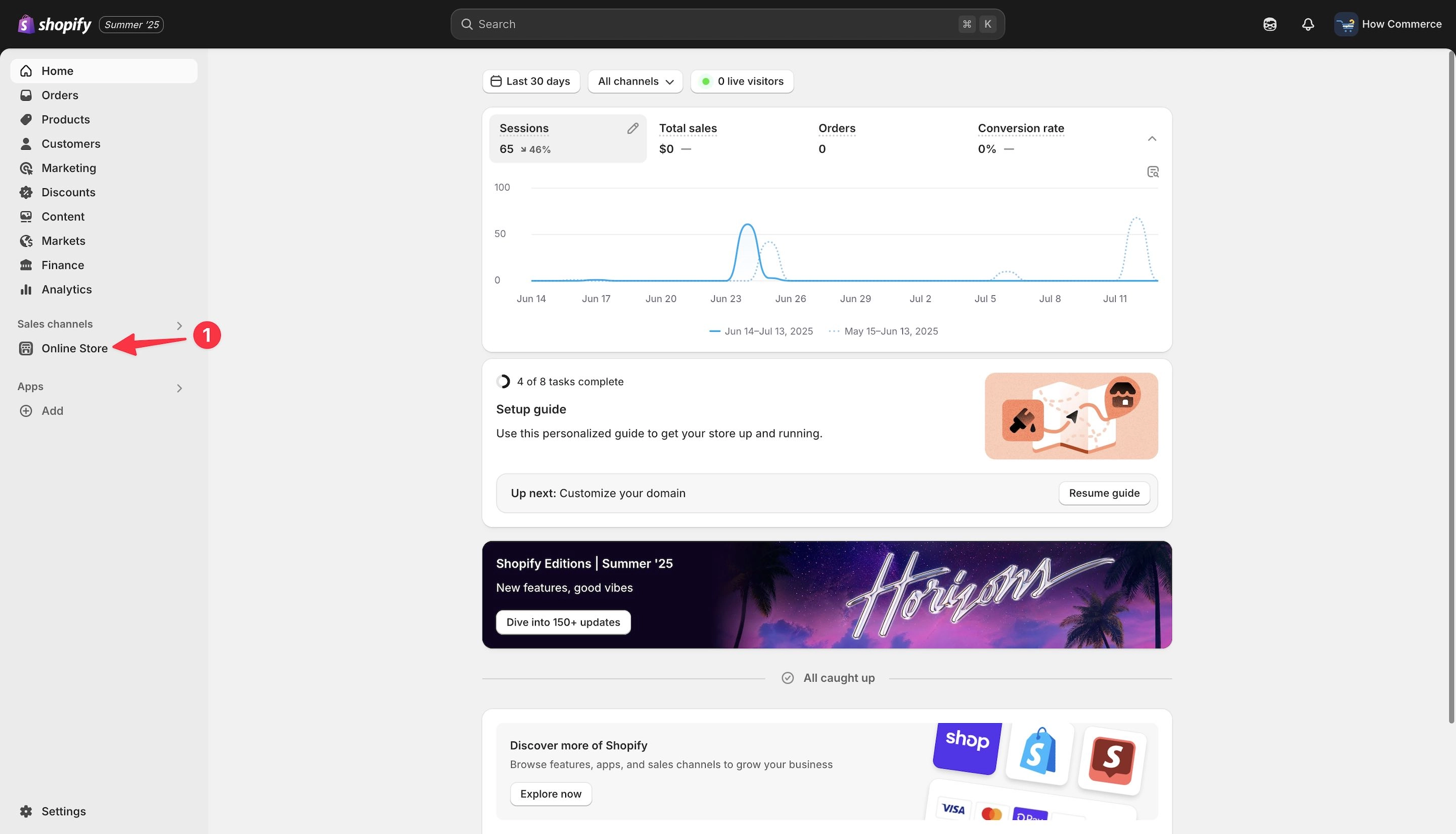Image resolution: width=1456 pixels, height=834 pixels.
Task: Open the Finance menu item
Action: [104, 265]
